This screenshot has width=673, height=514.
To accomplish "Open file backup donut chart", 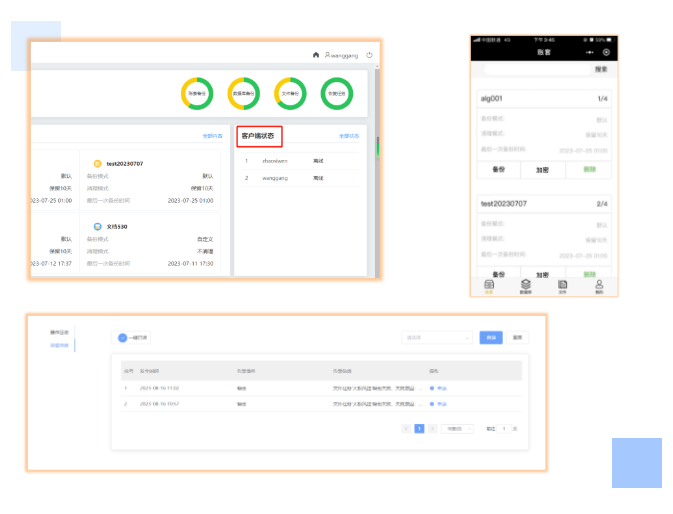I will 290,94.
